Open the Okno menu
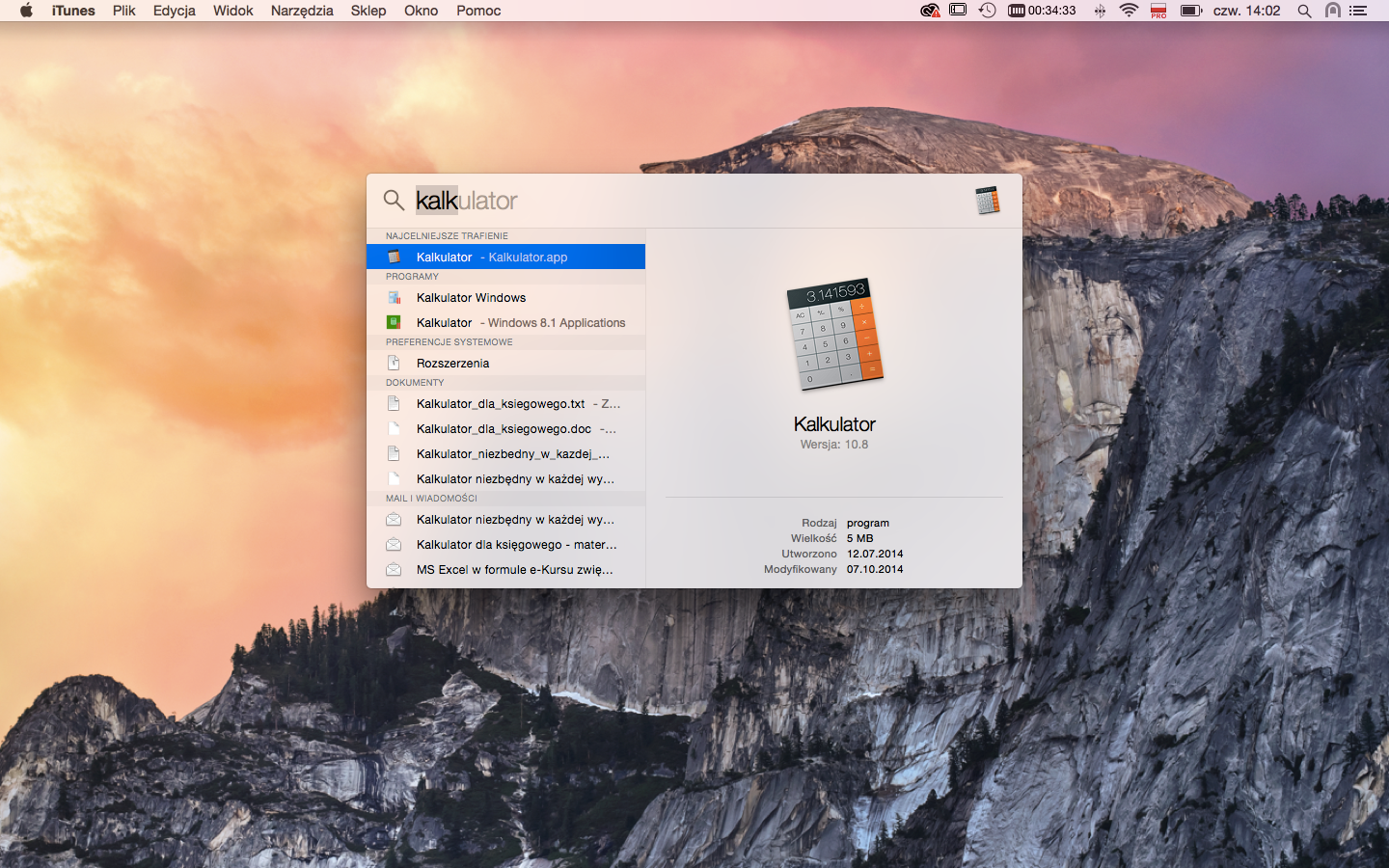 pyautogui.click(x=422, y=11)
